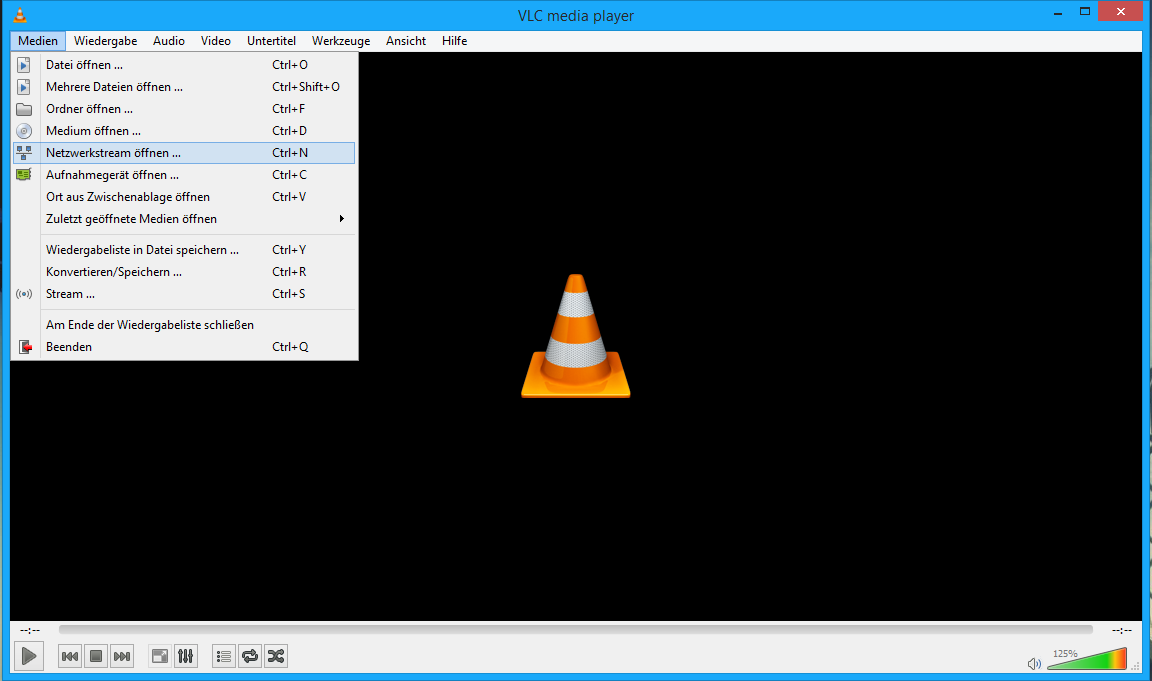Click remaining time label right of seek bar

point(1121,630)
